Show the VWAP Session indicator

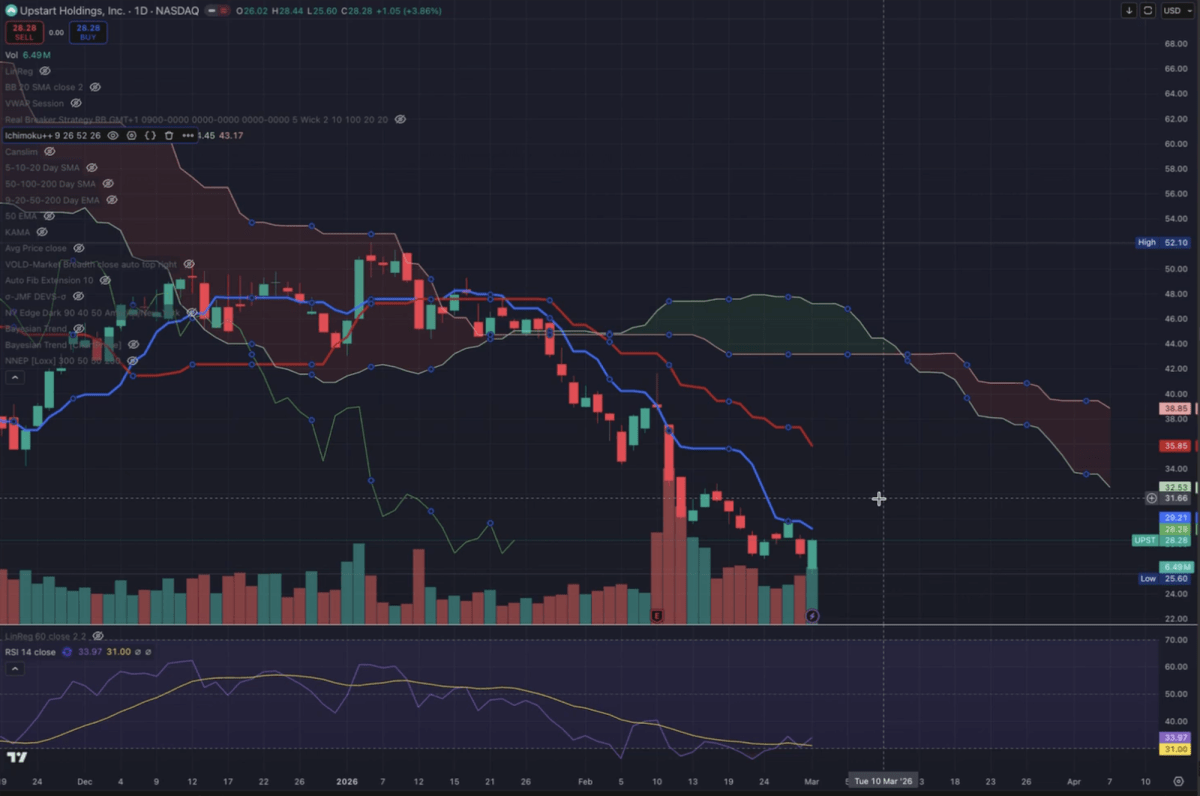coord(76,103)
